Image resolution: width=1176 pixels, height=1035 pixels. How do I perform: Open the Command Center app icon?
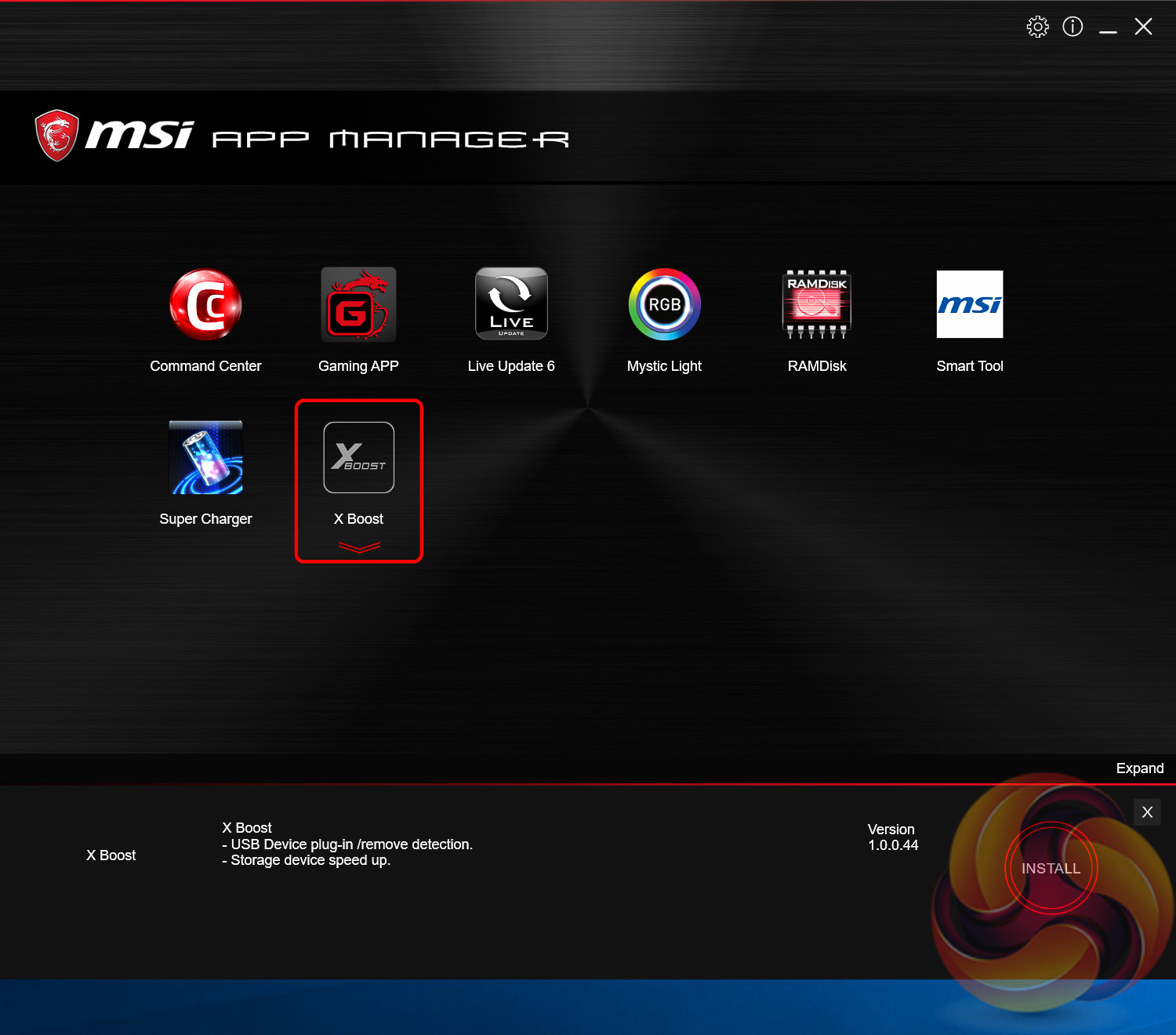pos(205,304)
